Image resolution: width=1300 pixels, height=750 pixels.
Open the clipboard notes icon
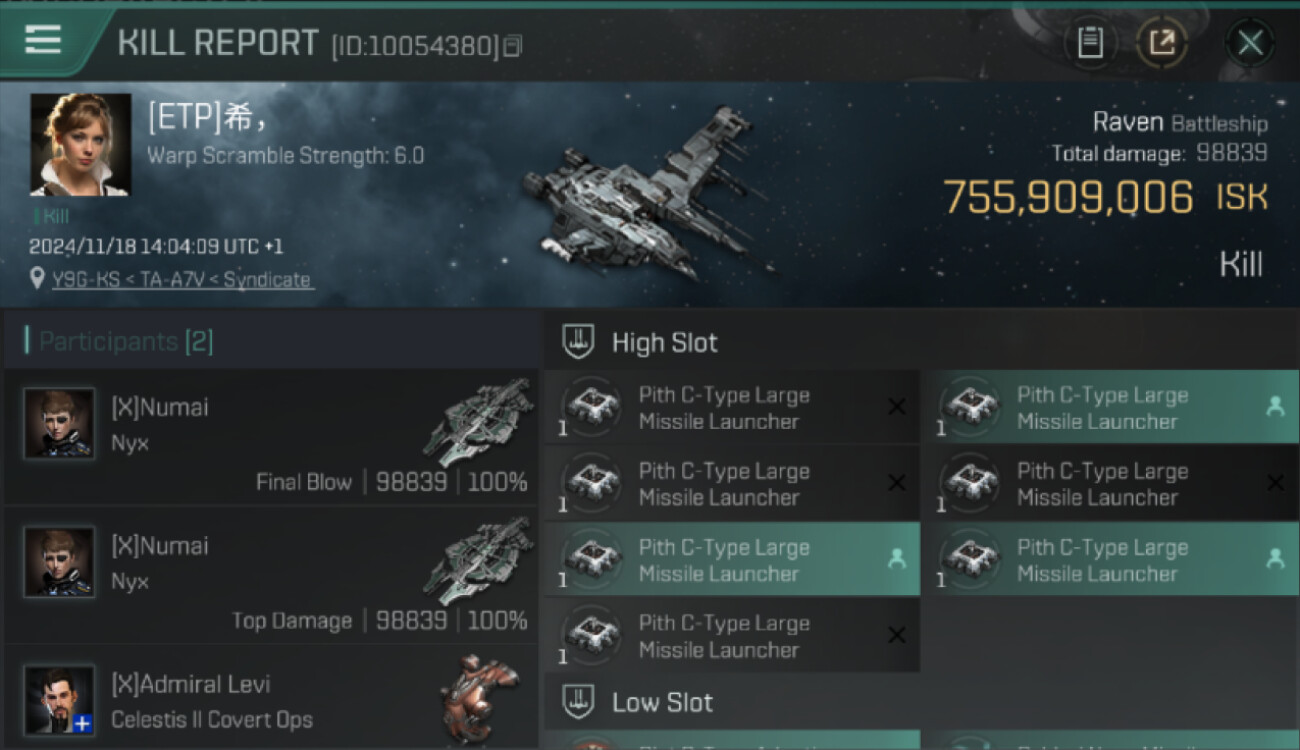[1090, 43]
